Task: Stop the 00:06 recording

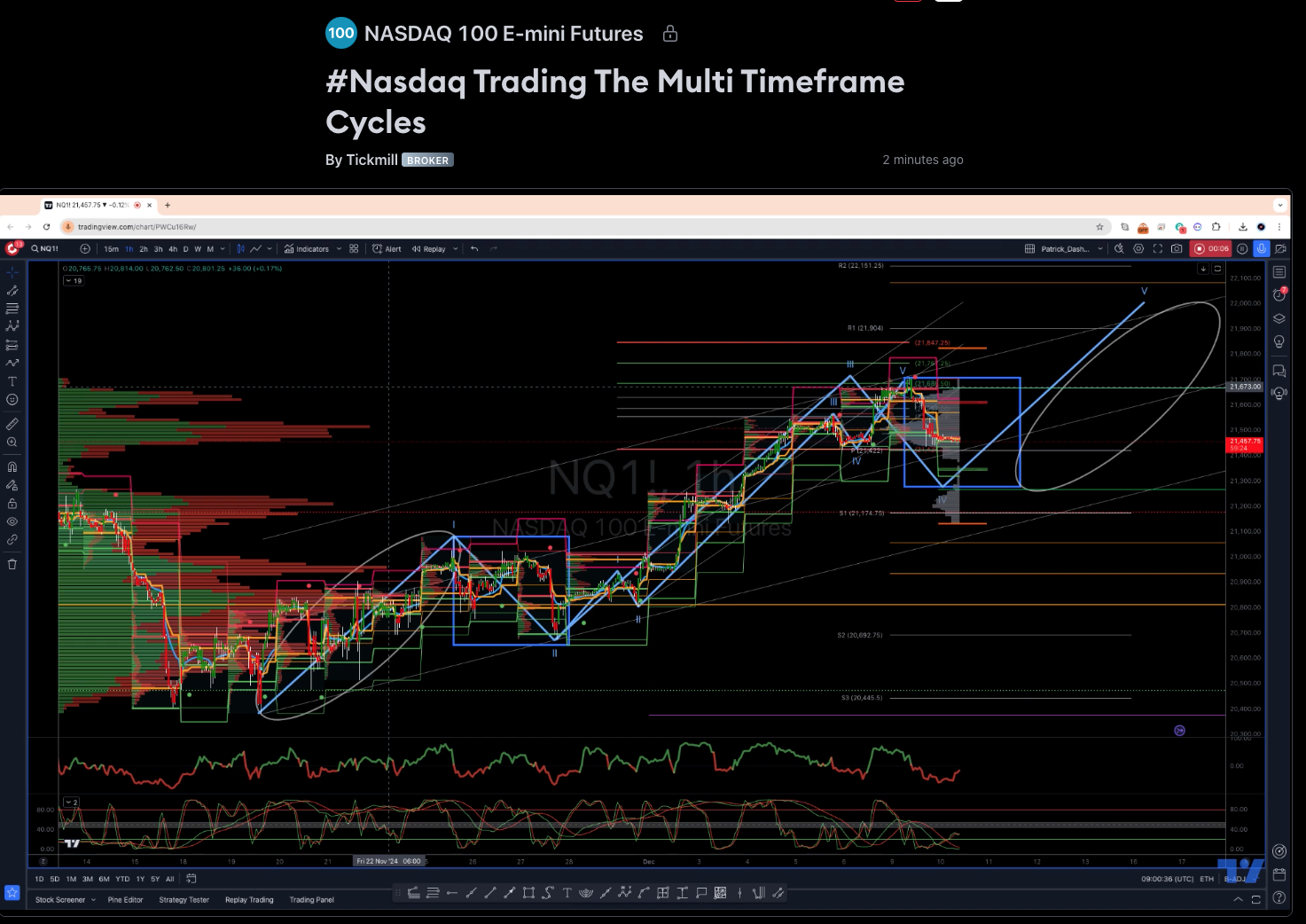Action: (x=1211, y=249)
